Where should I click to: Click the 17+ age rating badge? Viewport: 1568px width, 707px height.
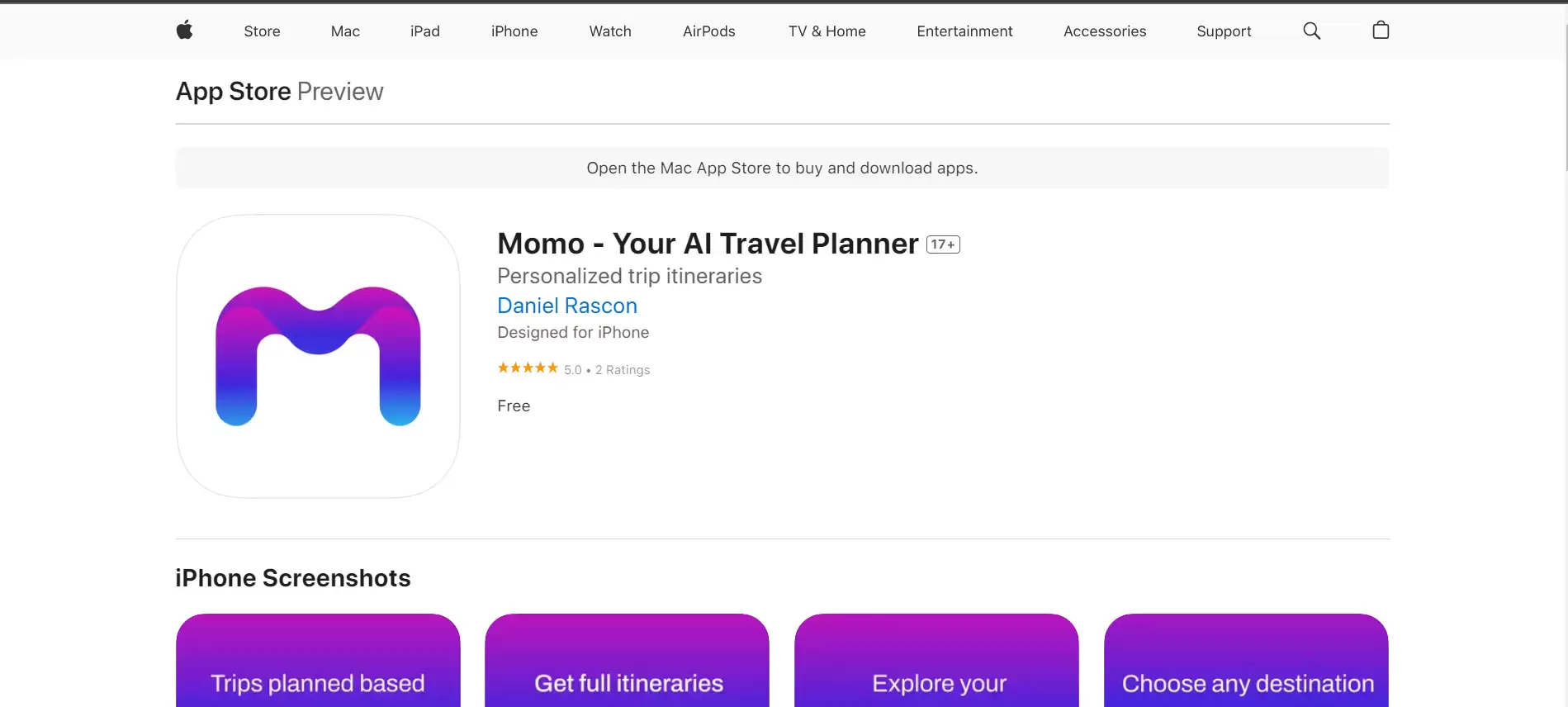pos(942,244)
